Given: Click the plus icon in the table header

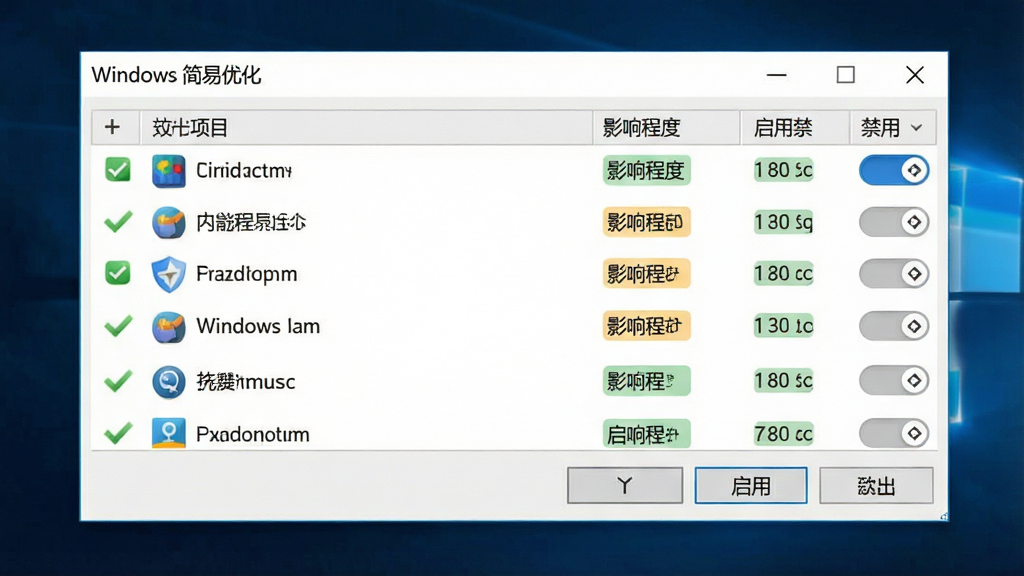Looking at the screenshot, I should tap(112, 127).
